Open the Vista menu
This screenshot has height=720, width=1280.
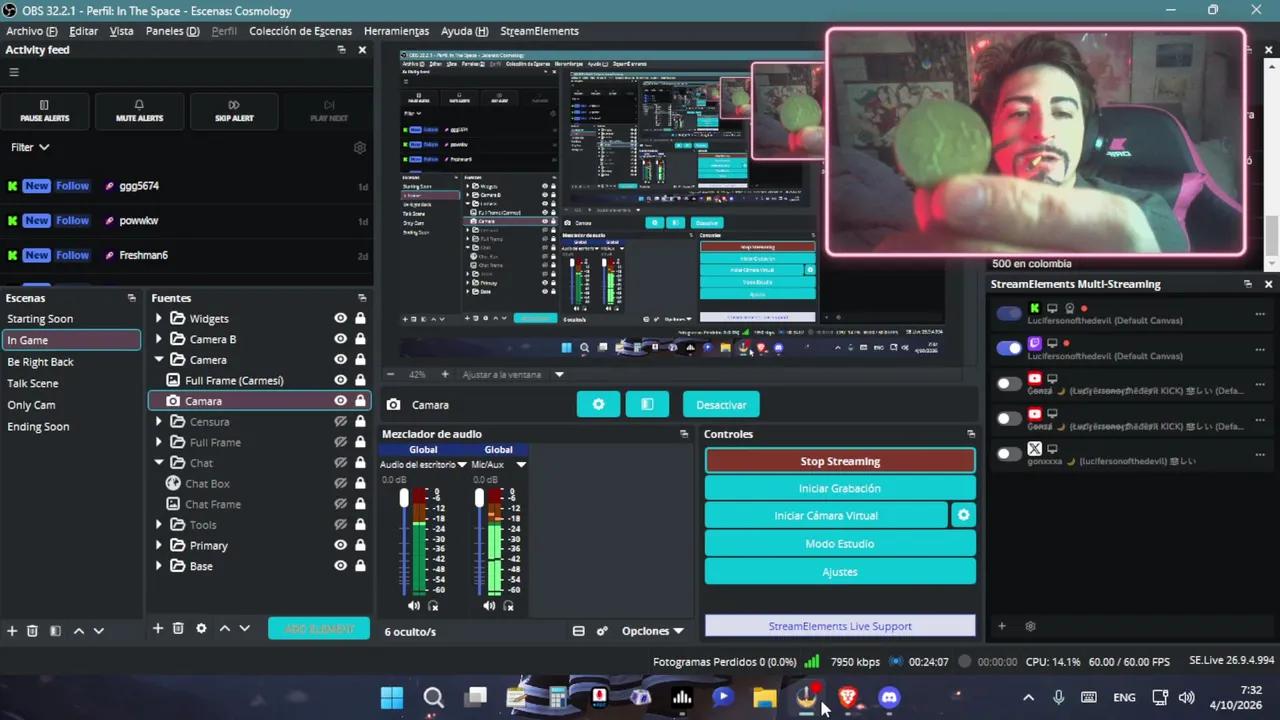pyautogui.click(x=121, y=31)
